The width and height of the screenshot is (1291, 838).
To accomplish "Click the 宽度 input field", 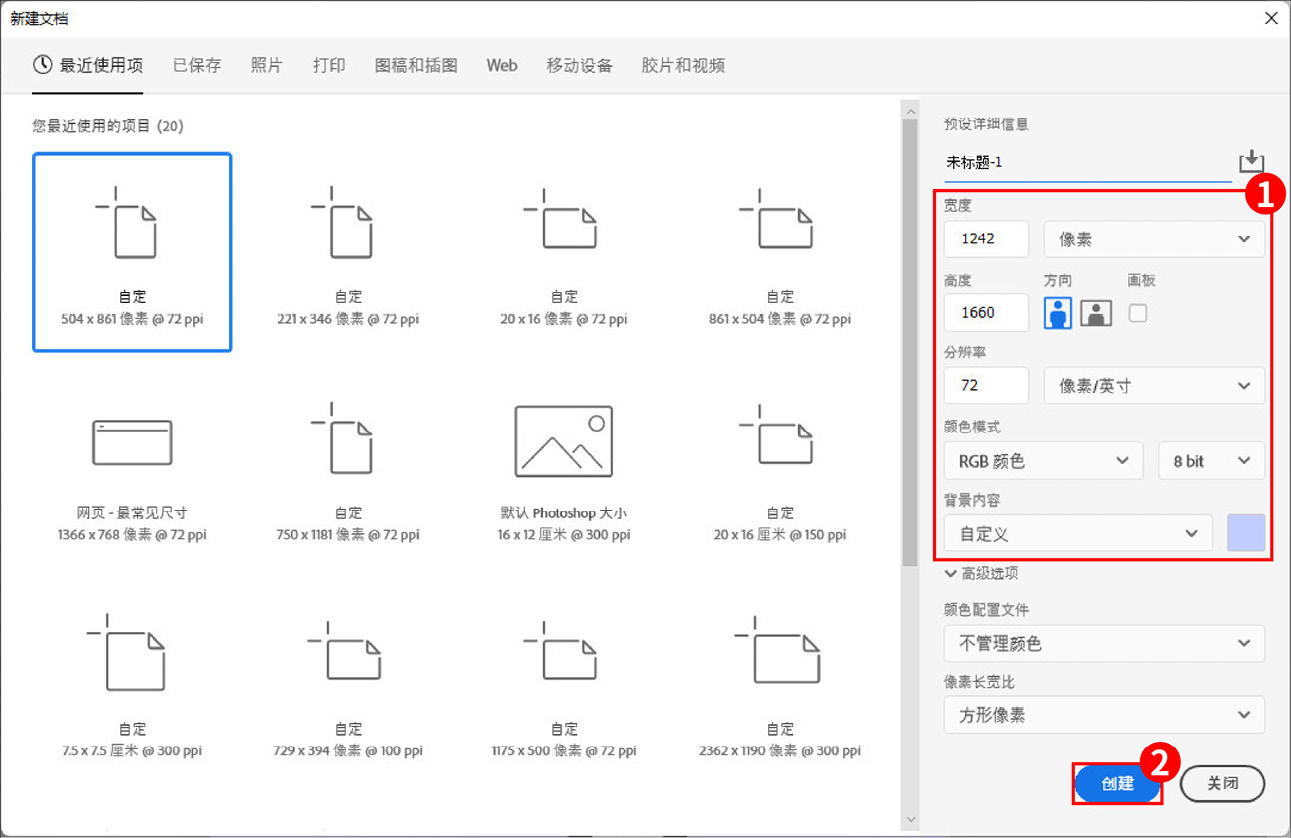I will tap(986, 239).
